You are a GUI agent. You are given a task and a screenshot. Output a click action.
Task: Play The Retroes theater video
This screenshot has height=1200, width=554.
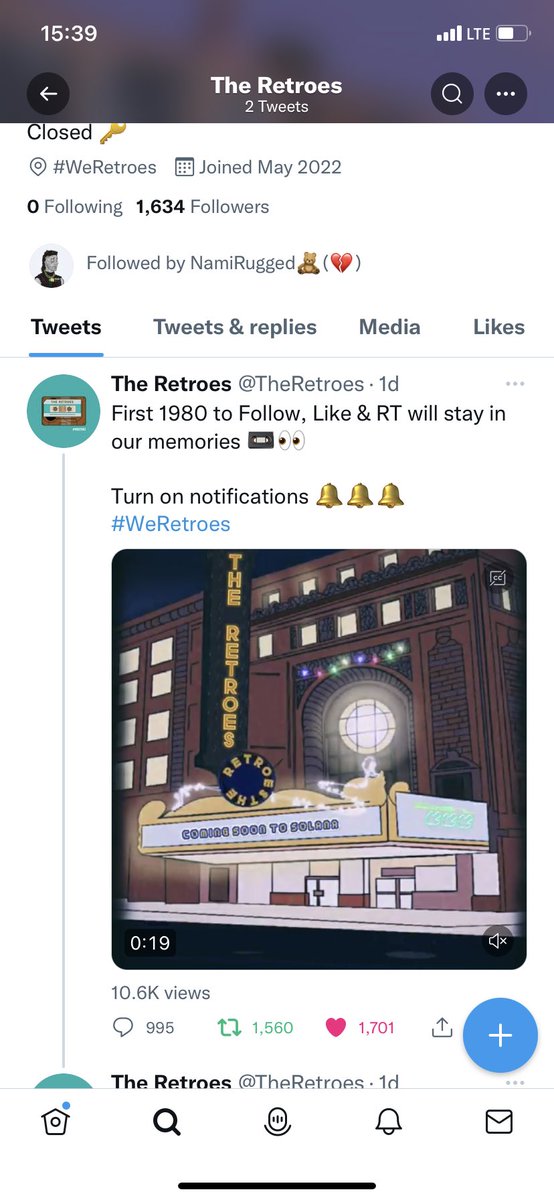(319, 759)
